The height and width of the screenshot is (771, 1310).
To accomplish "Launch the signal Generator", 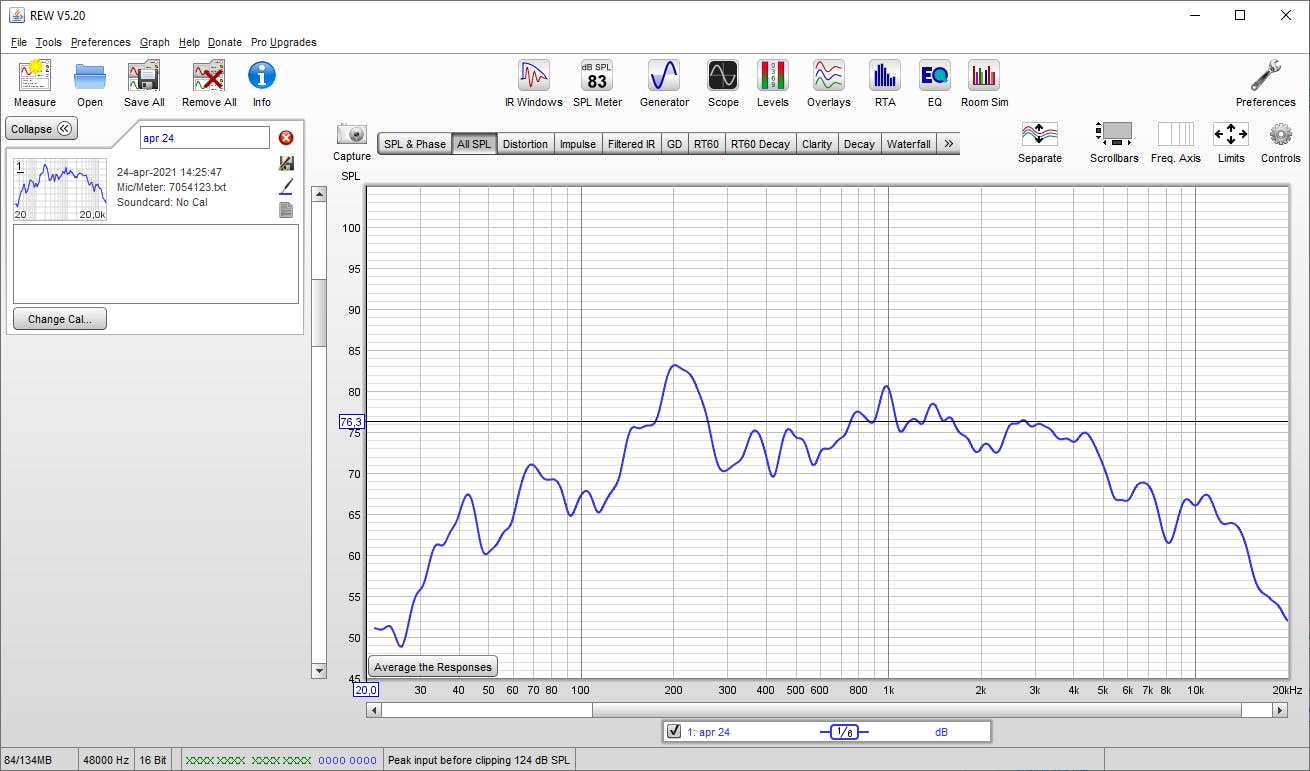I will [664, 77].
